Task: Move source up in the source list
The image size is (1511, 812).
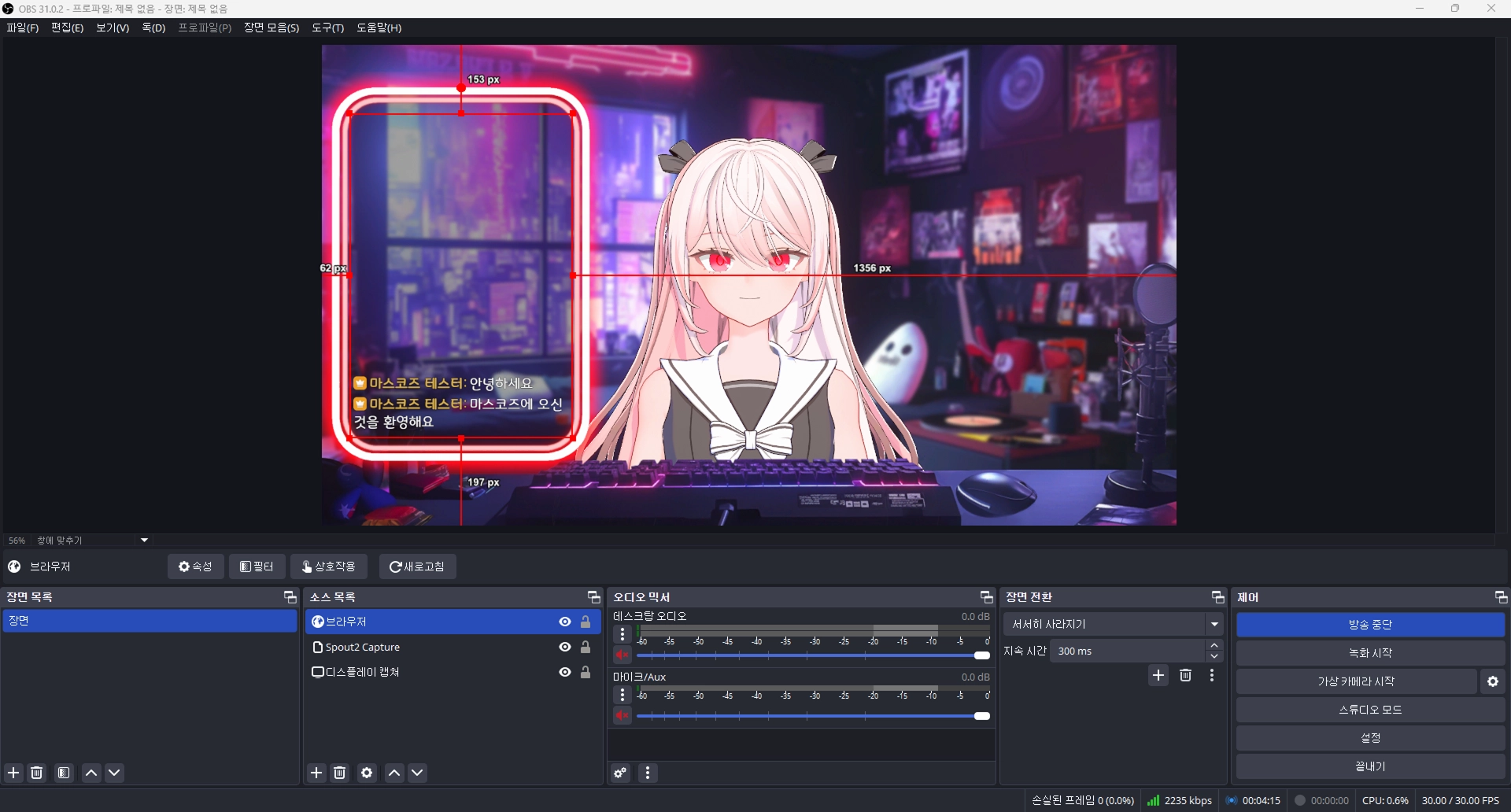Action: coord(394,773)
